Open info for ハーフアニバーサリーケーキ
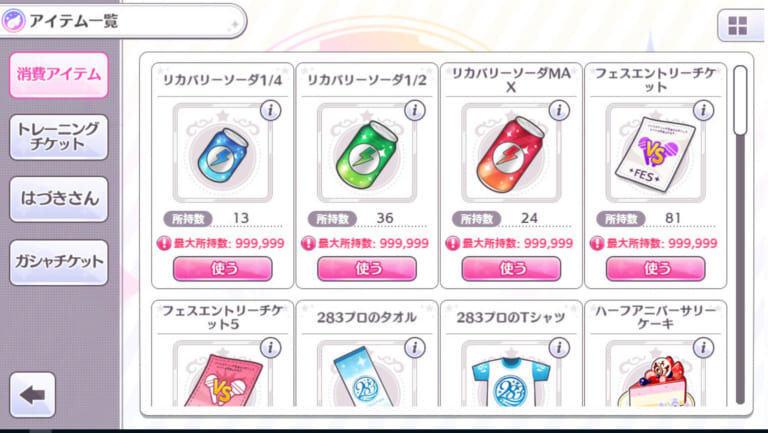Viewport: 768px width, 433px height. [703, 348]
